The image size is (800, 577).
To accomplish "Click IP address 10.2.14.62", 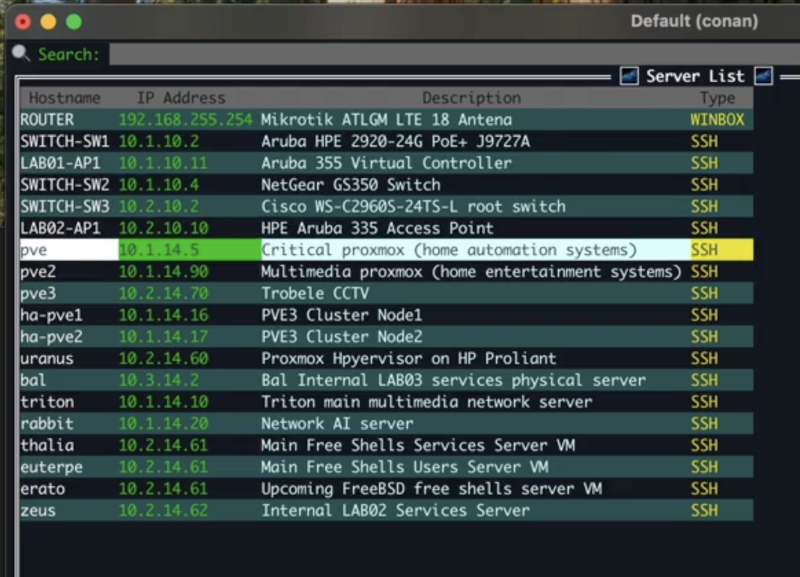I will 164,511.
